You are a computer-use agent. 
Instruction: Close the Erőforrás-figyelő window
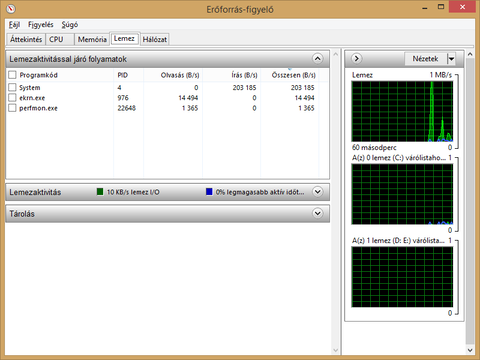point(462,7)
